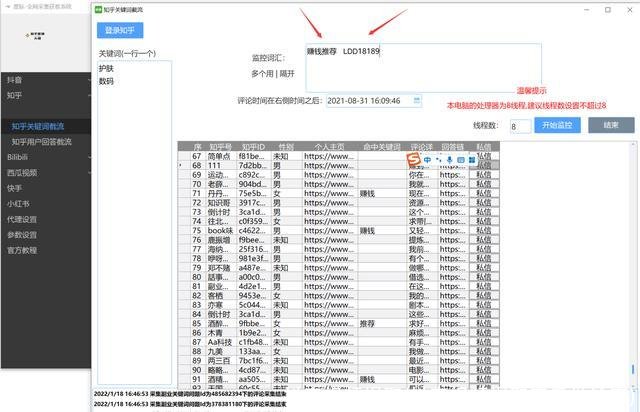
Task: Expand the Bilibili sidebar section
Action: click(46, 157)
